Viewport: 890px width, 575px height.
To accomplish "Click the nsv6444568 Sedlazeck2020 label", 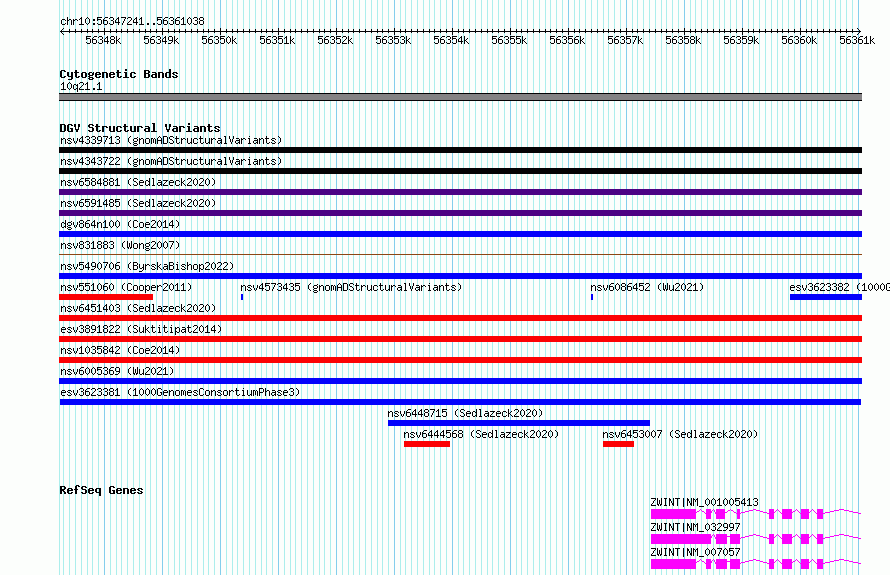I will pos(481,434).
